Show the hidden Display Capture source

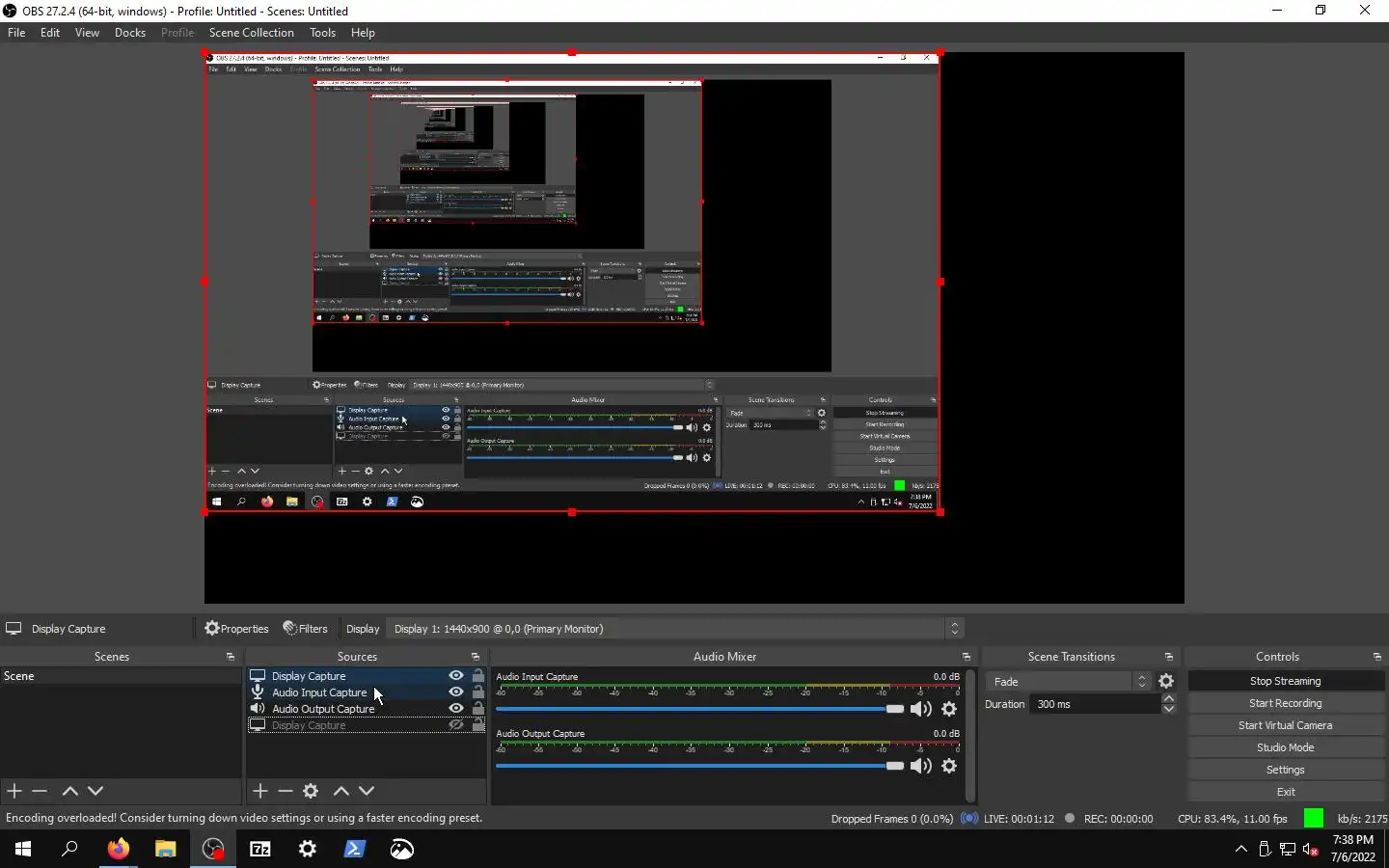456,725
